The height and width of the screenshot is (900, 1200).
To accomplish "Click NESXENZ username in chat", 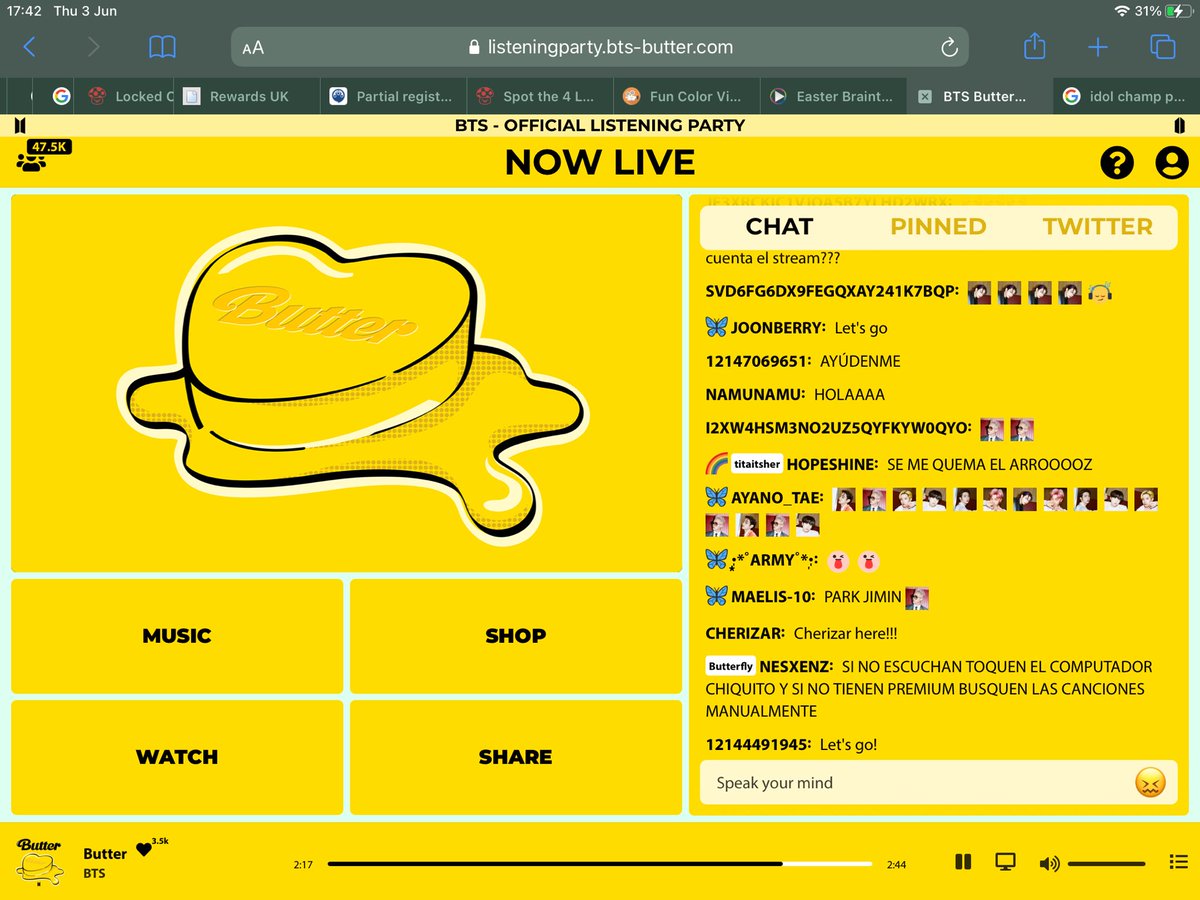I will 796,667.
